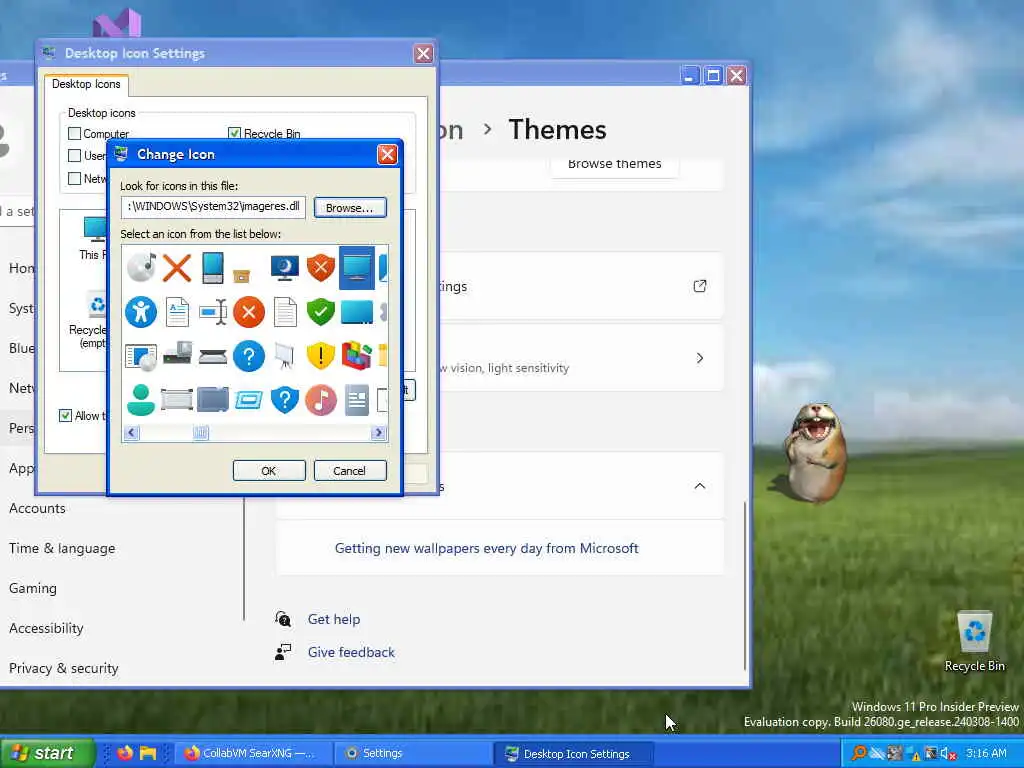Select the red shield with X icon
Screen dimensions: 1024x768
(x=321, y=268)
